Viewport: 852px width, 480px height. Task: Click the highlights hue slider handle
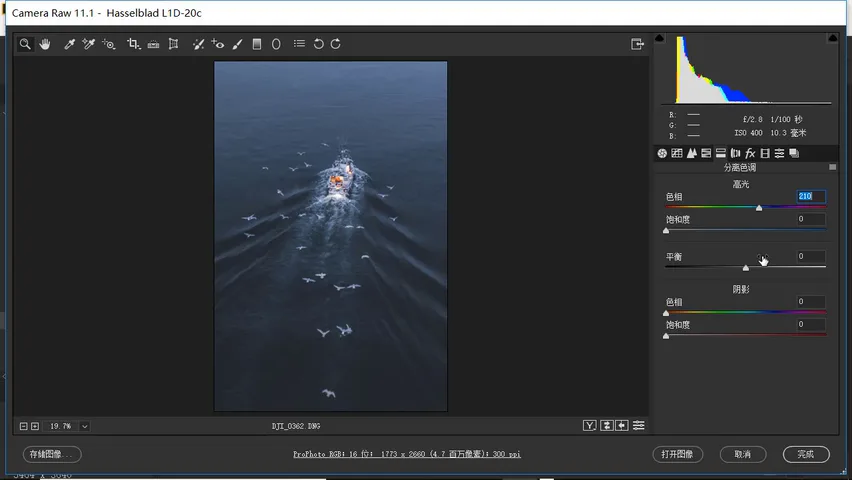click(759, 208)
